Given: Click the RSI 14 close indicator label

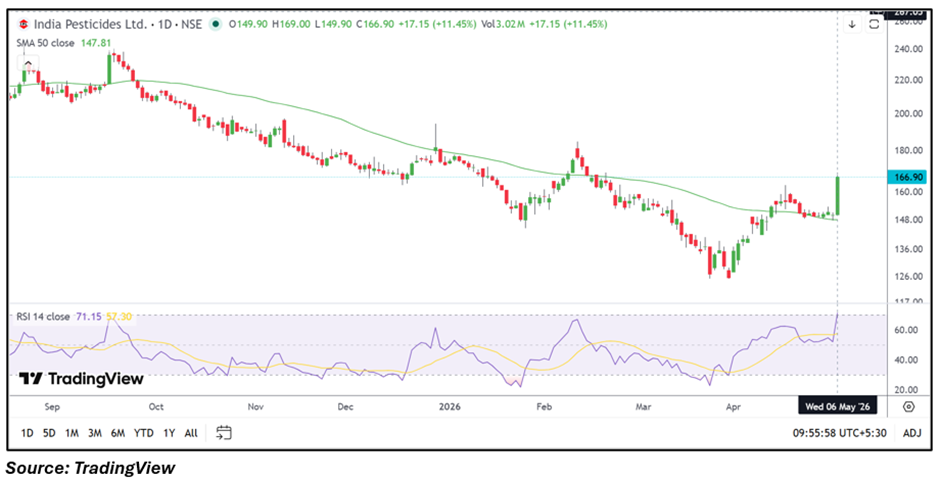Looking at the screenshot, I should tap(43, 316).
